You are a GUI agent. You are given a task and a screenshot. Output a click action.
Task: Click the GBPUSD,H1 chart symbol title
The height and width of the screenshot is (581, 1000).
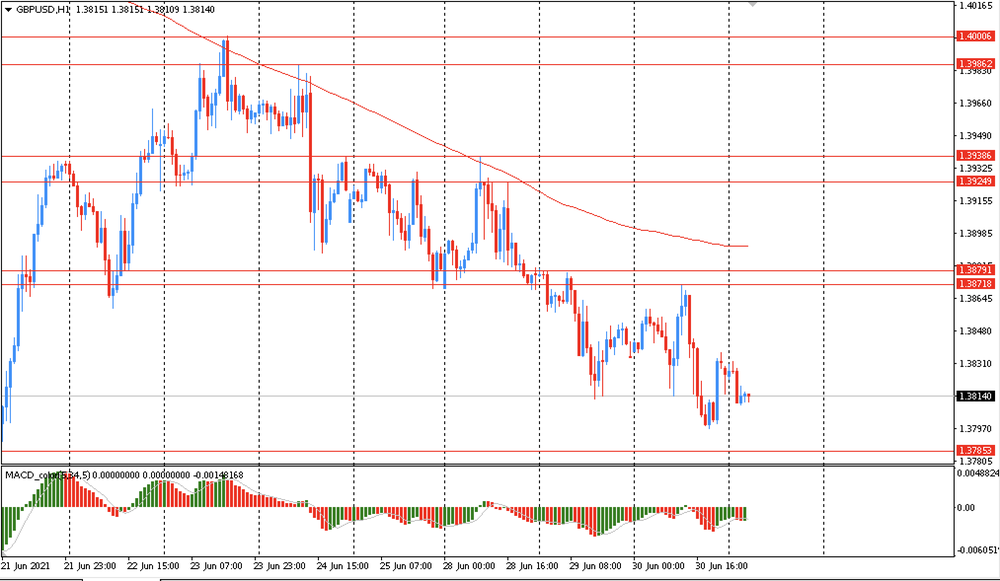[x=43, y=10]
